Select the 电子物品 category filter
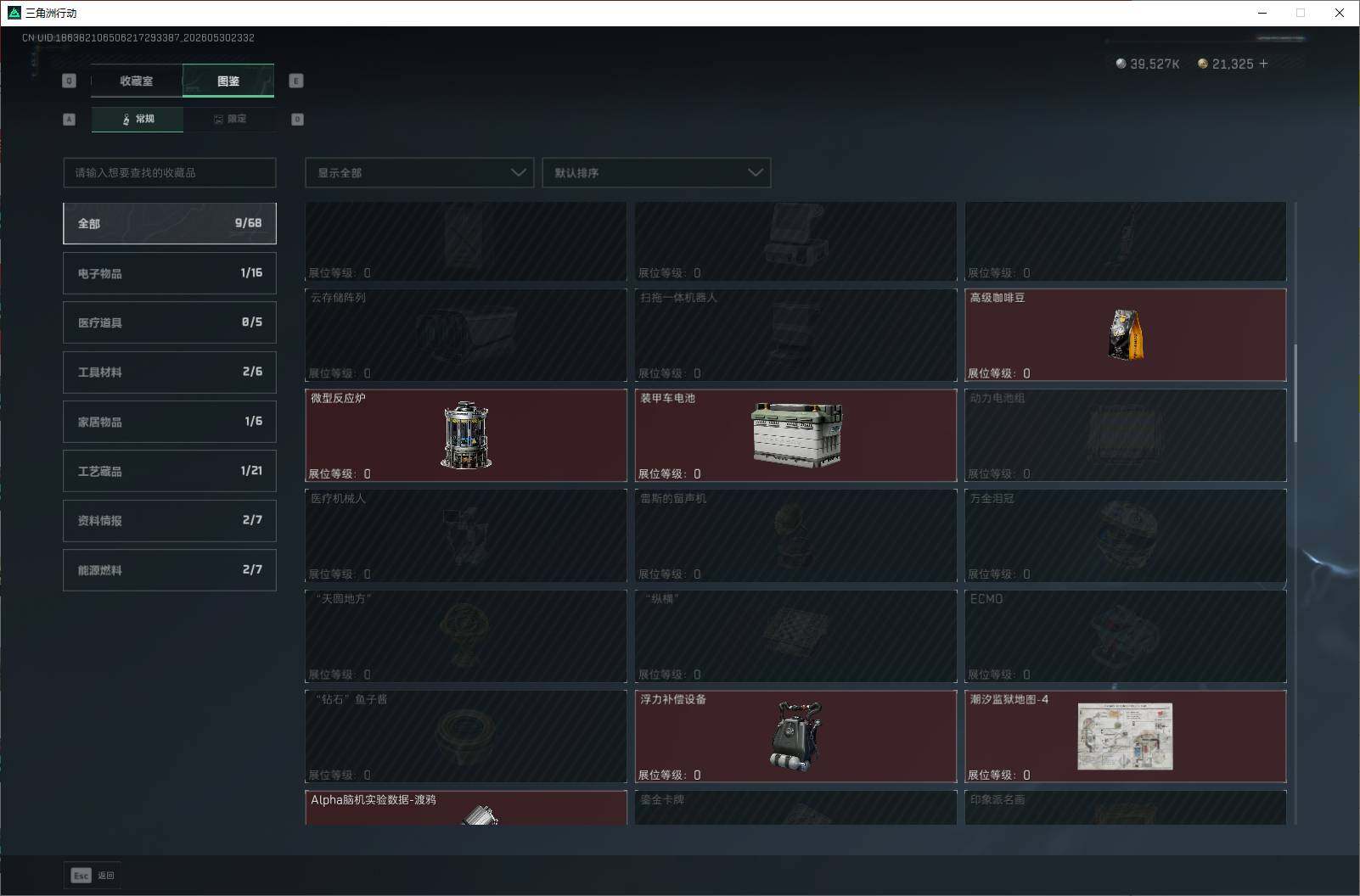This screenshot has width=1360, height=896. point(170,273)
